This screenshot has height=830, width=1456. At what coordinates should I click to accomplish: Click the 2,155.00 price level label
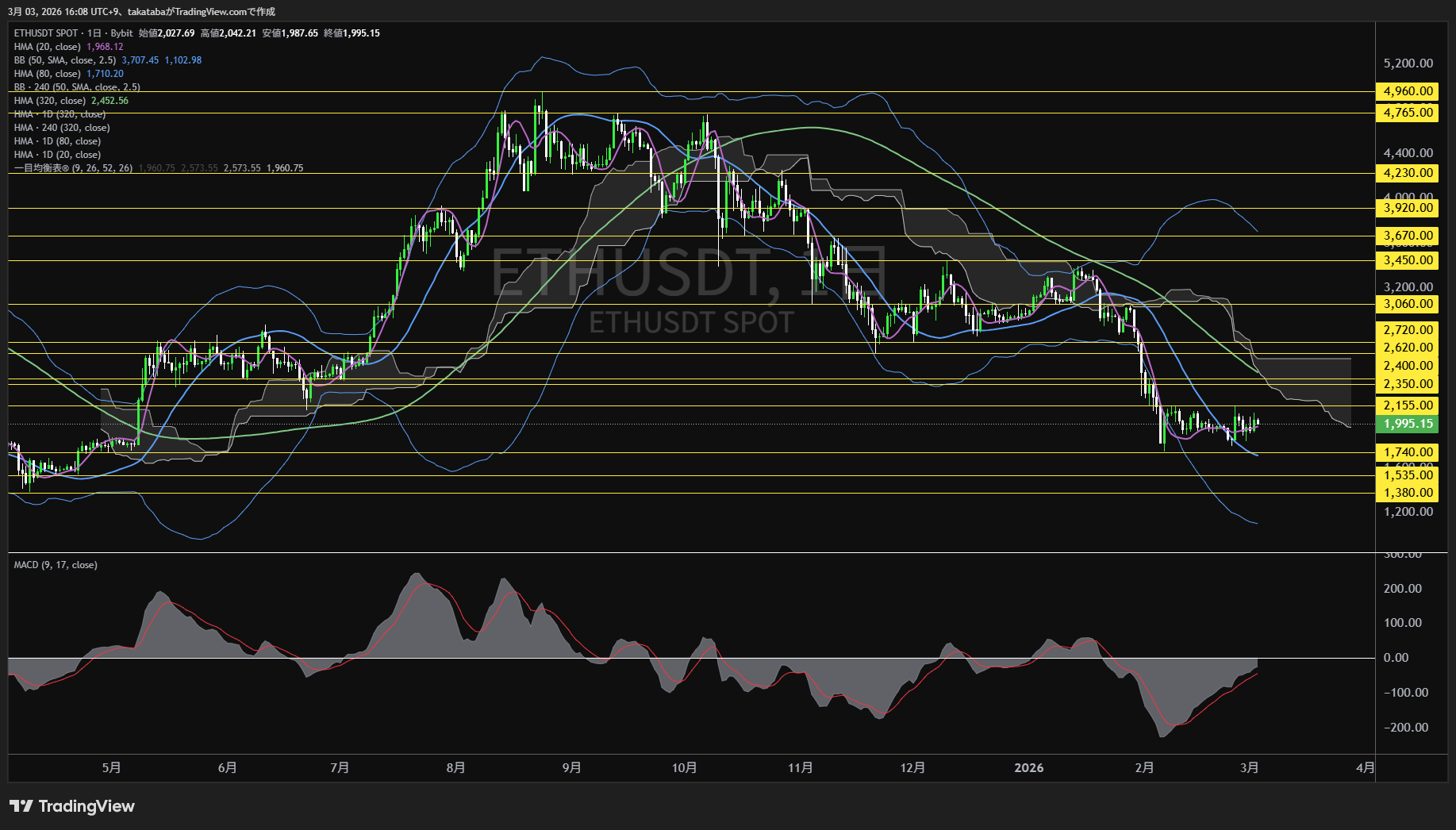coord(1408,405)
